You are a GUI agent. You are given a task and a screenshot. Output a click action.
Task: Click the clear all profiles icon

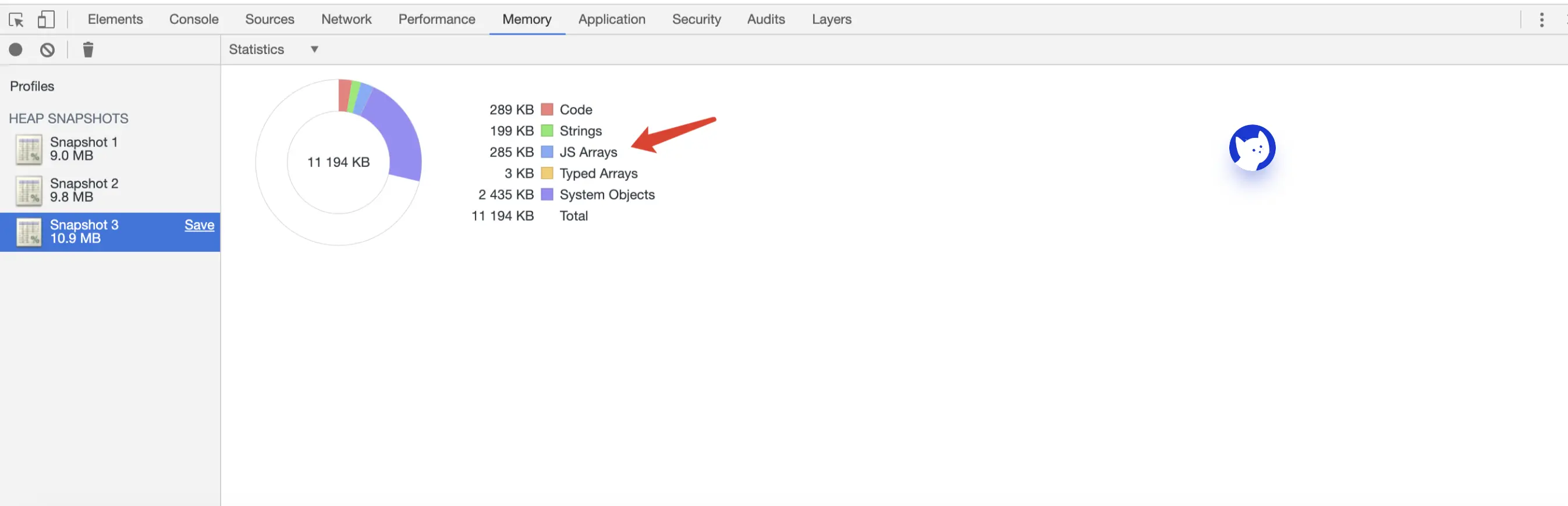click(48, 50)
